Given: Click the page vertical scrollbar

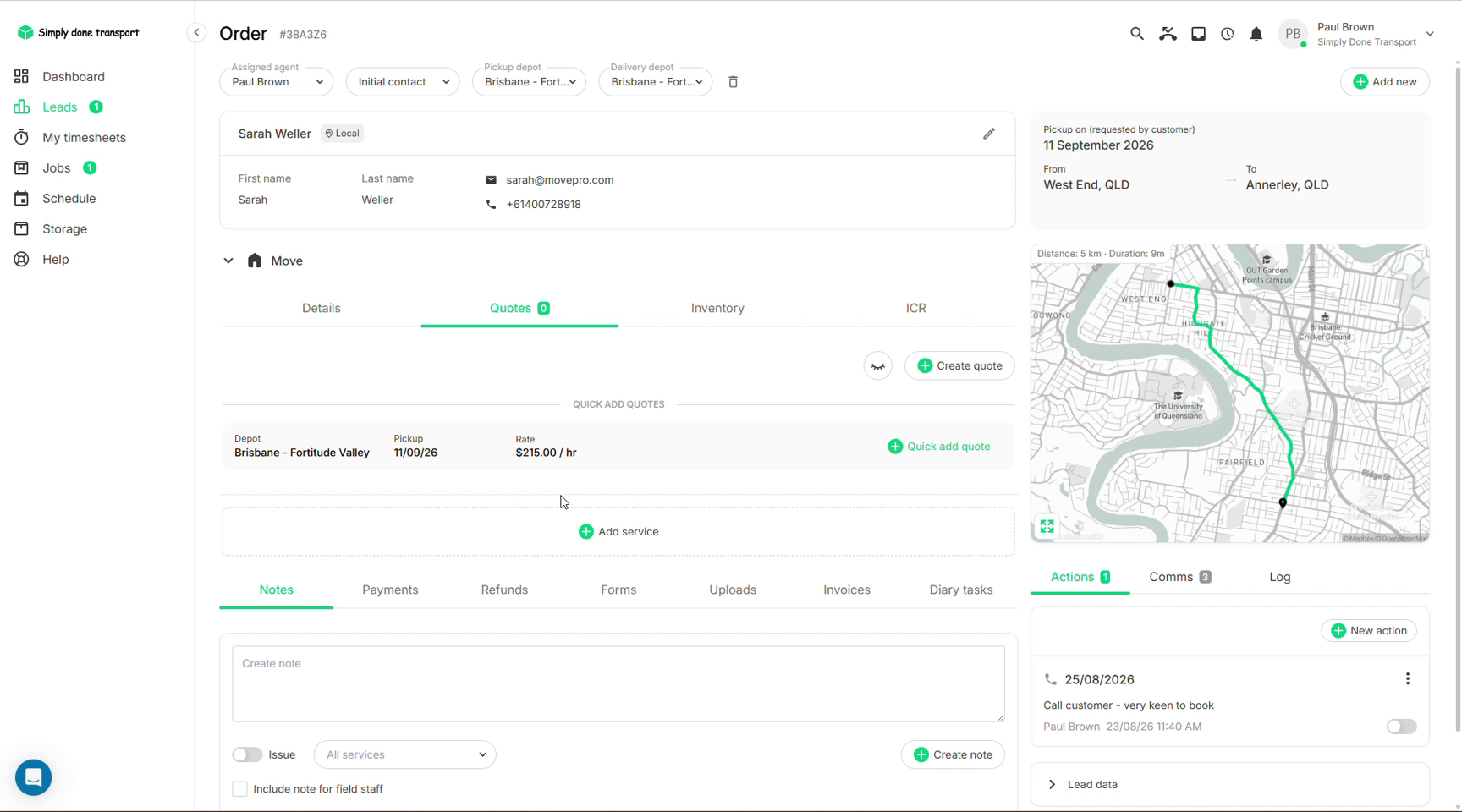Looking at the screenshot, I should pos(1458,398).
